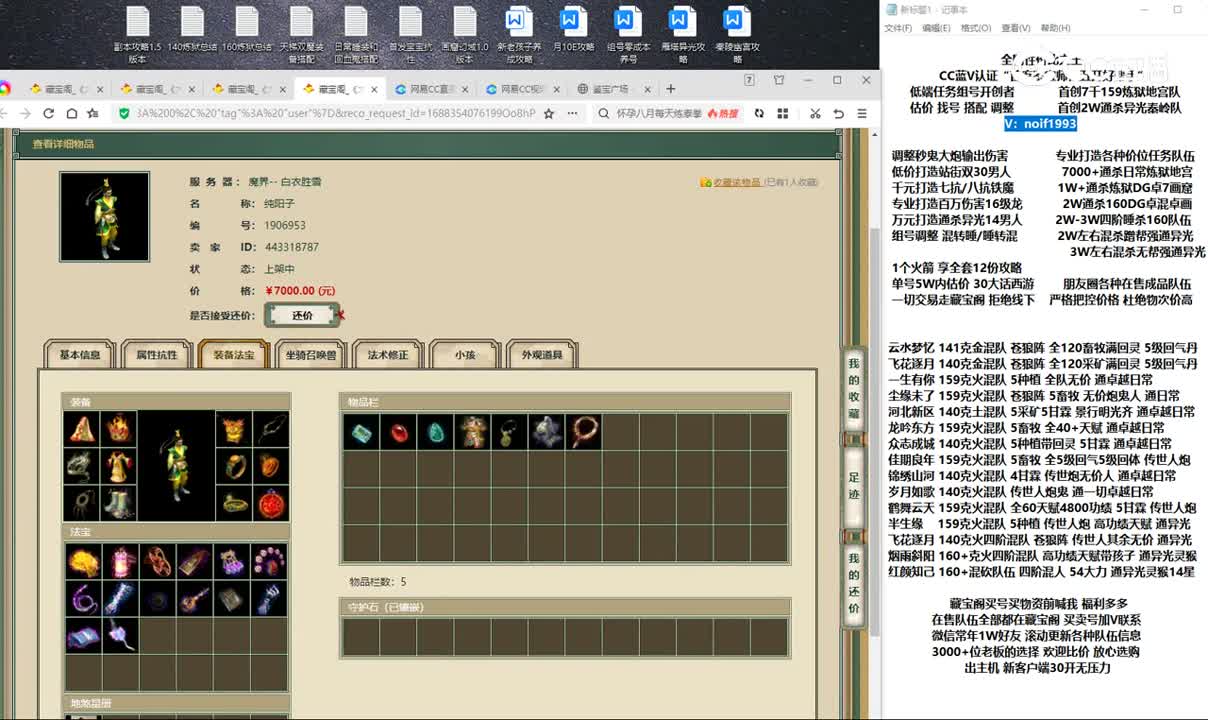
Task: Select the 装备法宝 tab
Action: coord(234,355)
